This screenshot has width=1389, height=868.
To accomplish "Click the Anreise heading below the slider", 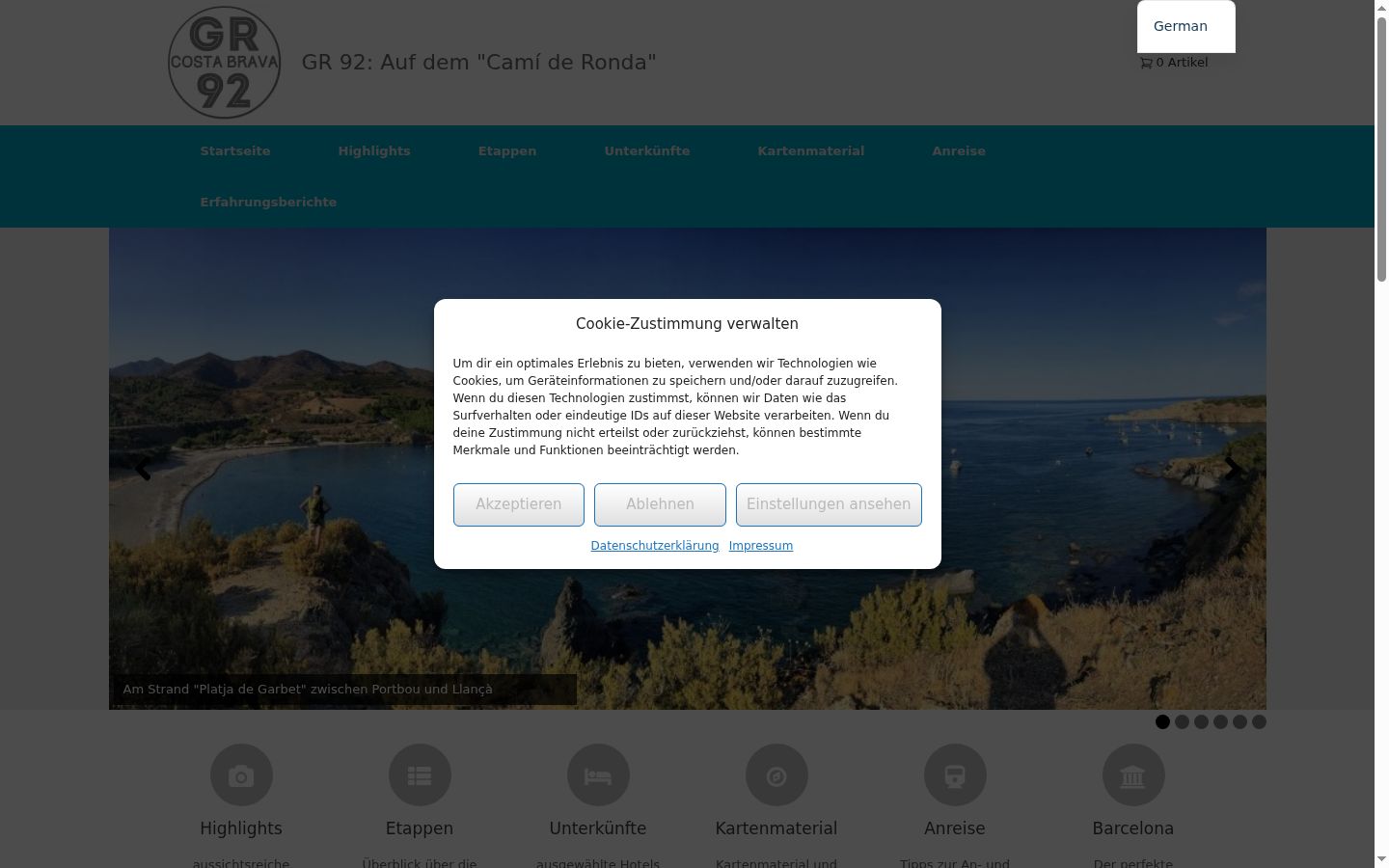I will 955,828.
